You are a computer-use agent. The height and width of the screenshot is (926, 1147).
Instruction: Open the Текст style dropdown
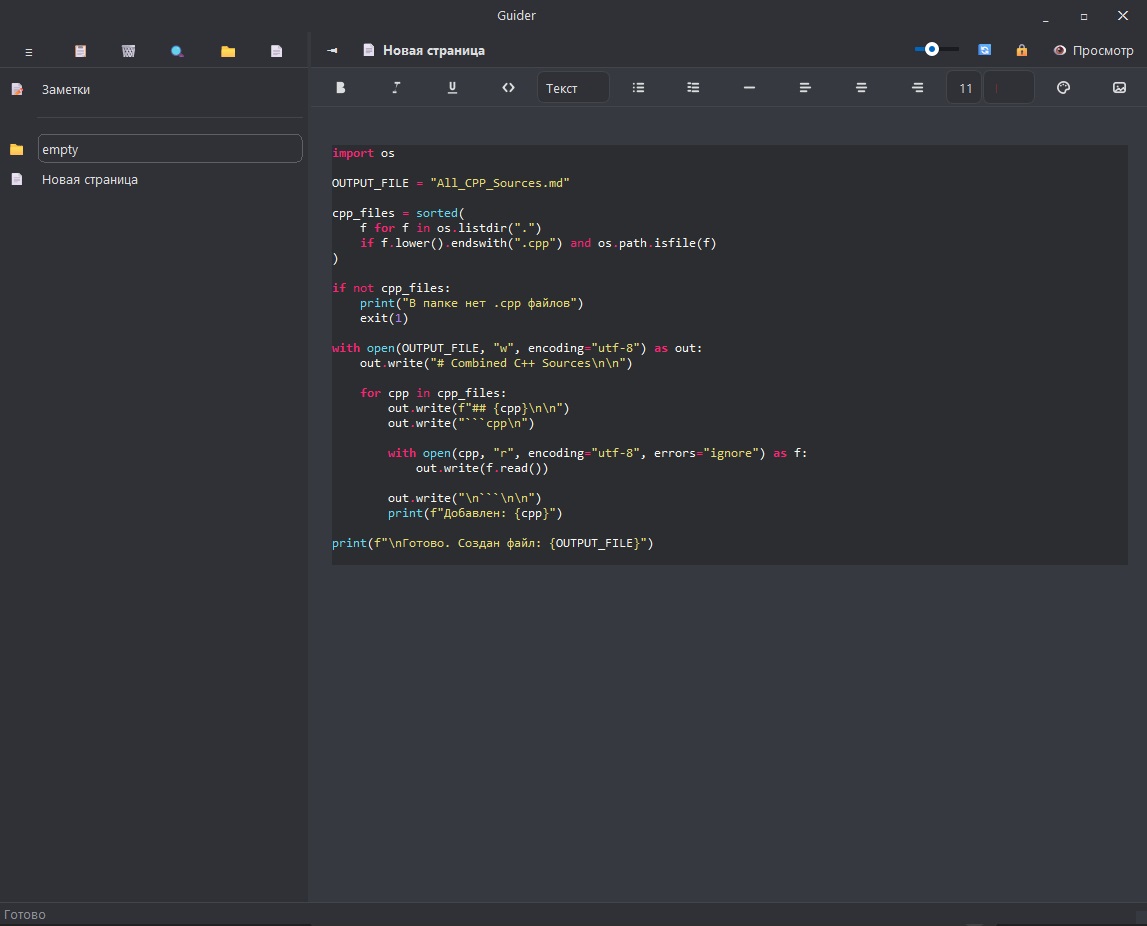point(573,88)
